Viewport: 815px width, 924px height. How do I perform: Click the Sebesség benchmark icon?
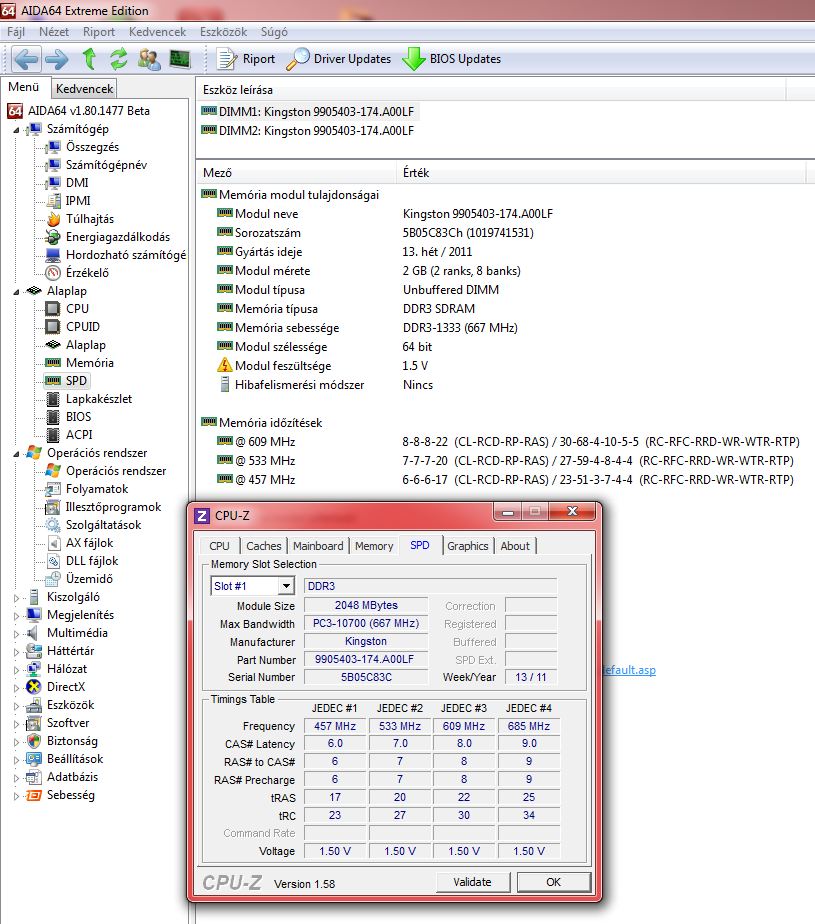(x=34, y=795)
